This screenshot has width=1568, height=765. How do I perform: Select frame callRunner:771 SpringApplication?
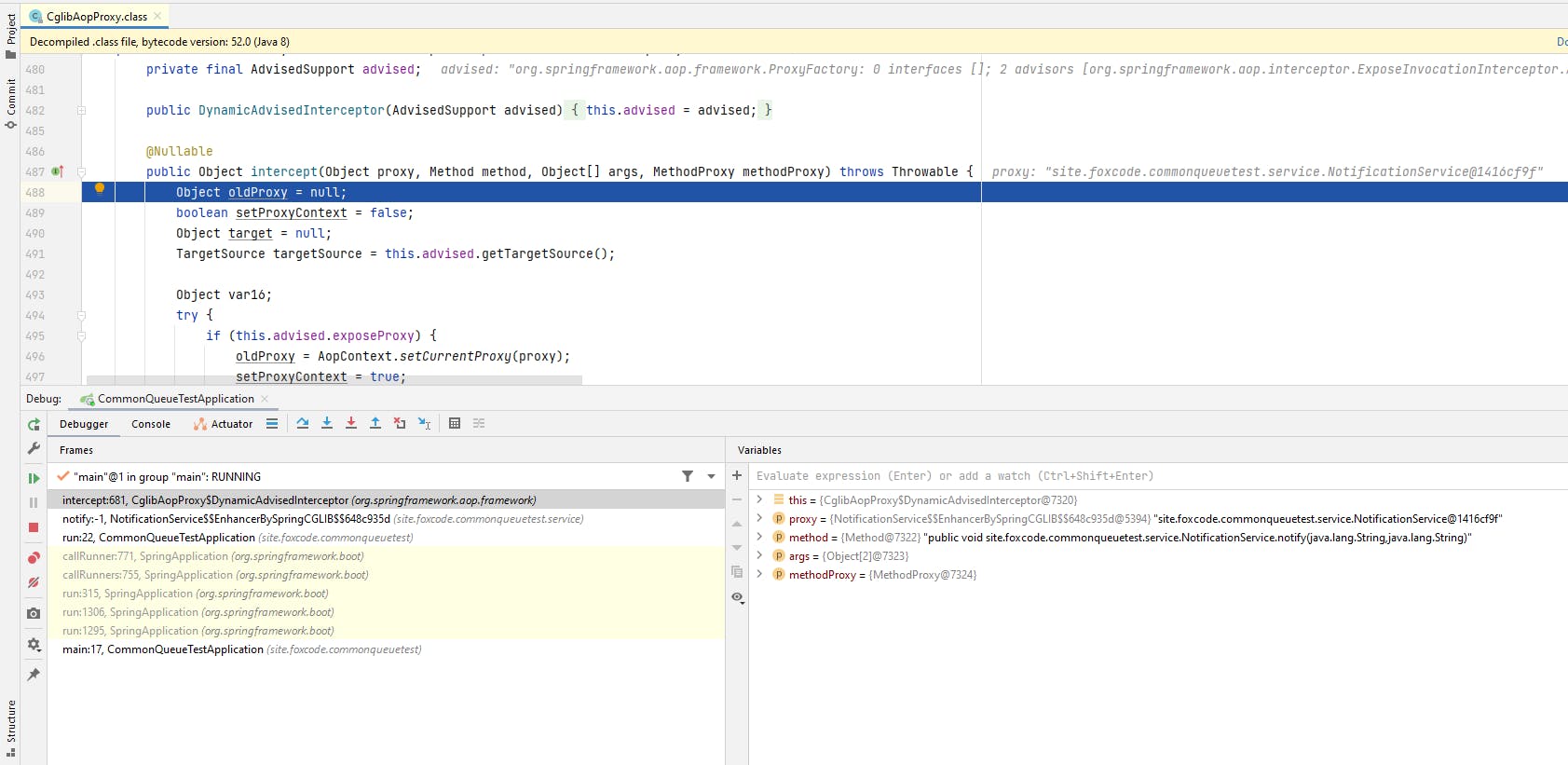click(386, 556)
